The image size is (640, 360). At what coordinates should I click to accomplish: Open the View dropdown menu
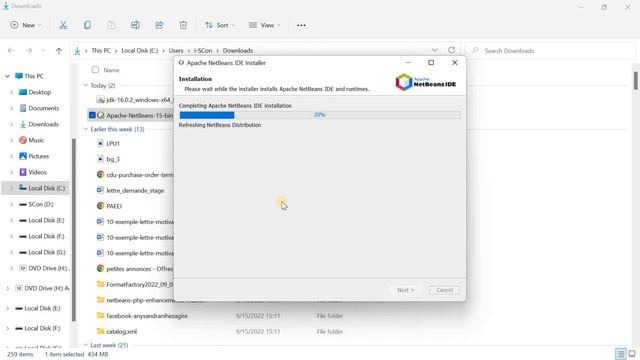[264, 25]
